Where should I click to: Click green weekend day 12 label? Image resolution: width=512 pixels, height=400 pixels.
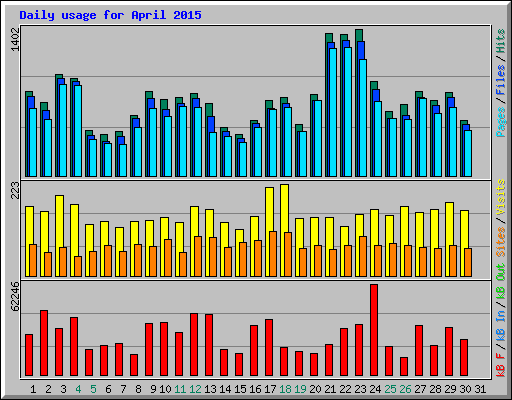click(x=195, y=389)
